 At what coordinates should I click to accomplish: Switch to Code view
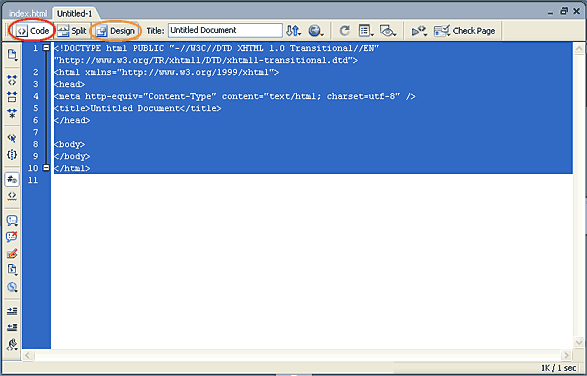[33, 31]
